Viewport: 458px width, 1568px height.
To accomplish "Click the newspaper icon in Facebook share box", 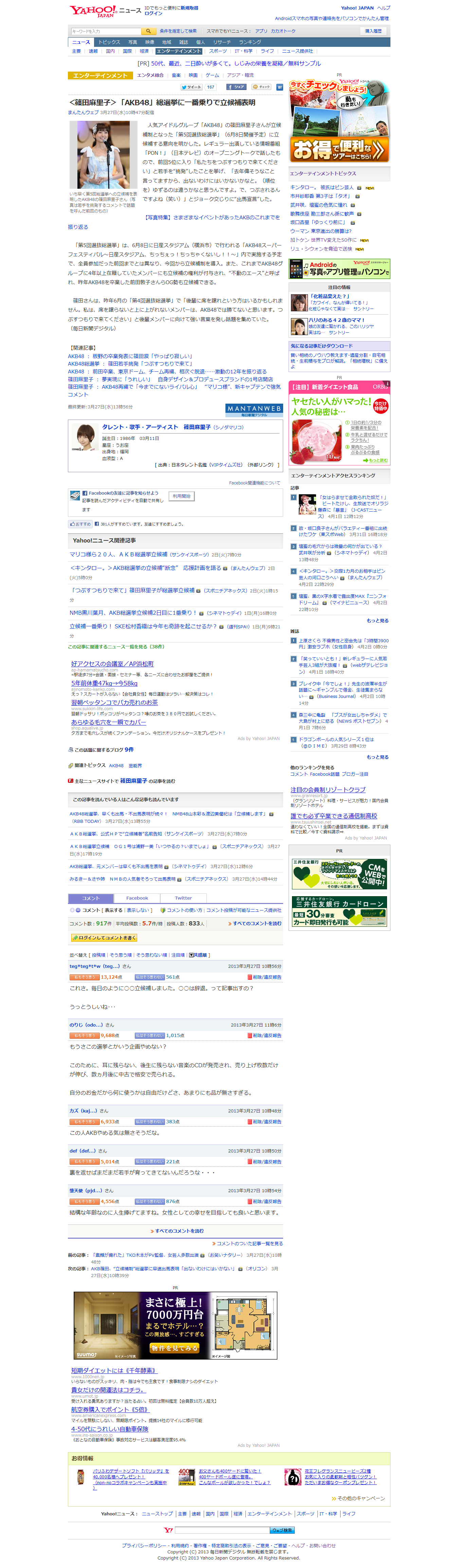I will point(75,496).
